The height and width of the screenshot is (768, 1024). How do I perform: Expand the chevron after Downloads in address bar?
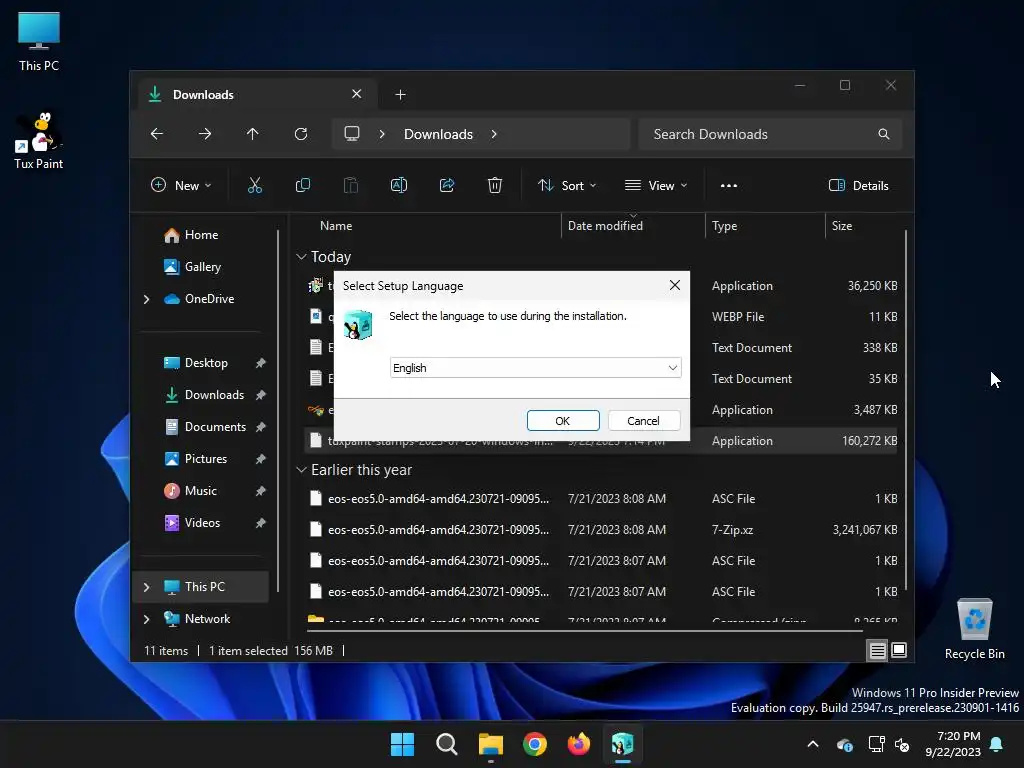[x=494, y=134]
